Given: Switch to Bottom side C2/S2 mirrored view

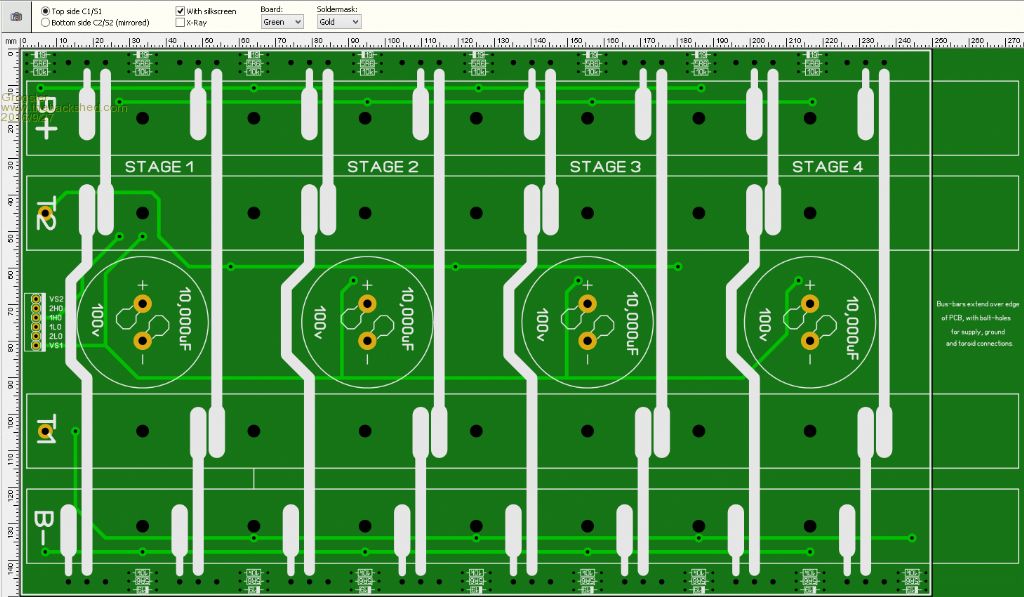Looking at the screenshot, I should [46, 21].
